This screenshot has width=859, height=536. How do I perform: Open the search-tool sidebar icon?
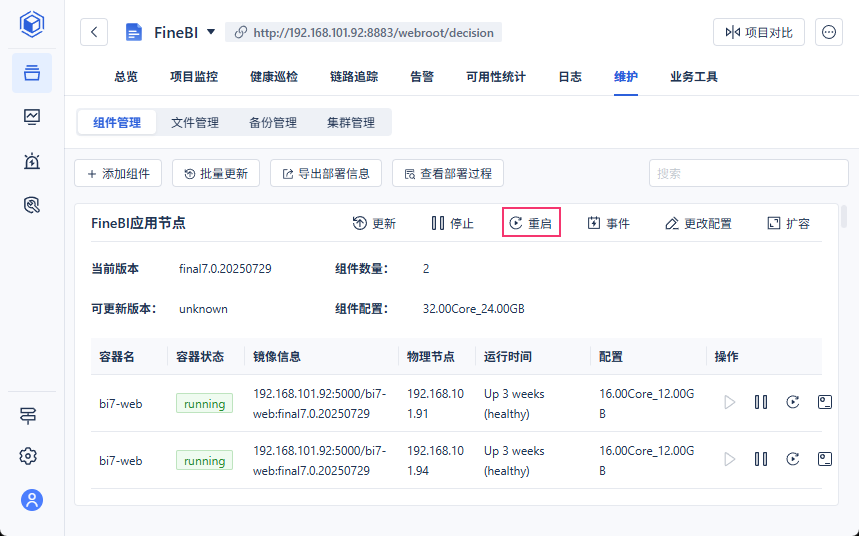pyautogui.click(x=32, y=205)
